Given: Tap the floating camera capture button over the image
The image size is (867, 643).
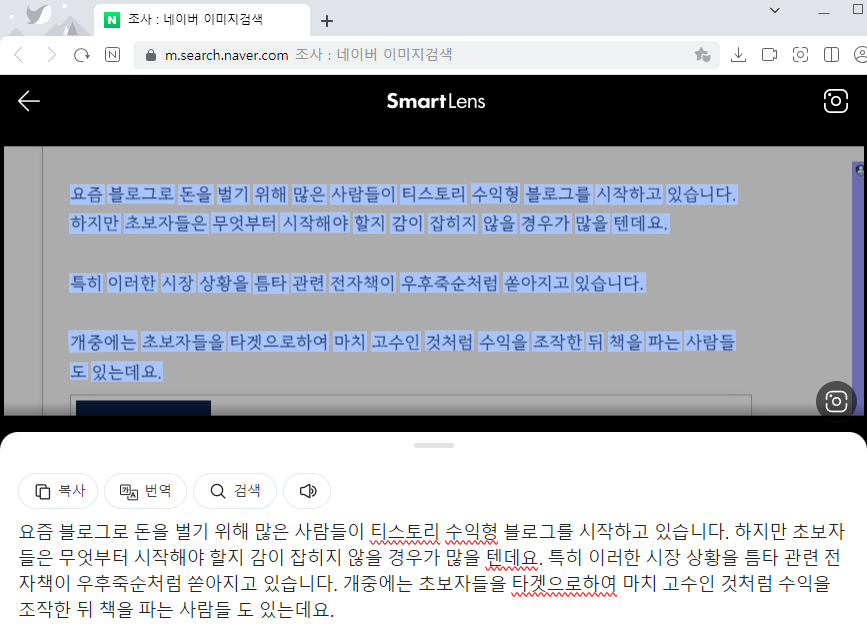Looking at the screenshot, I should pyautogui.click(x=836, y=401).
